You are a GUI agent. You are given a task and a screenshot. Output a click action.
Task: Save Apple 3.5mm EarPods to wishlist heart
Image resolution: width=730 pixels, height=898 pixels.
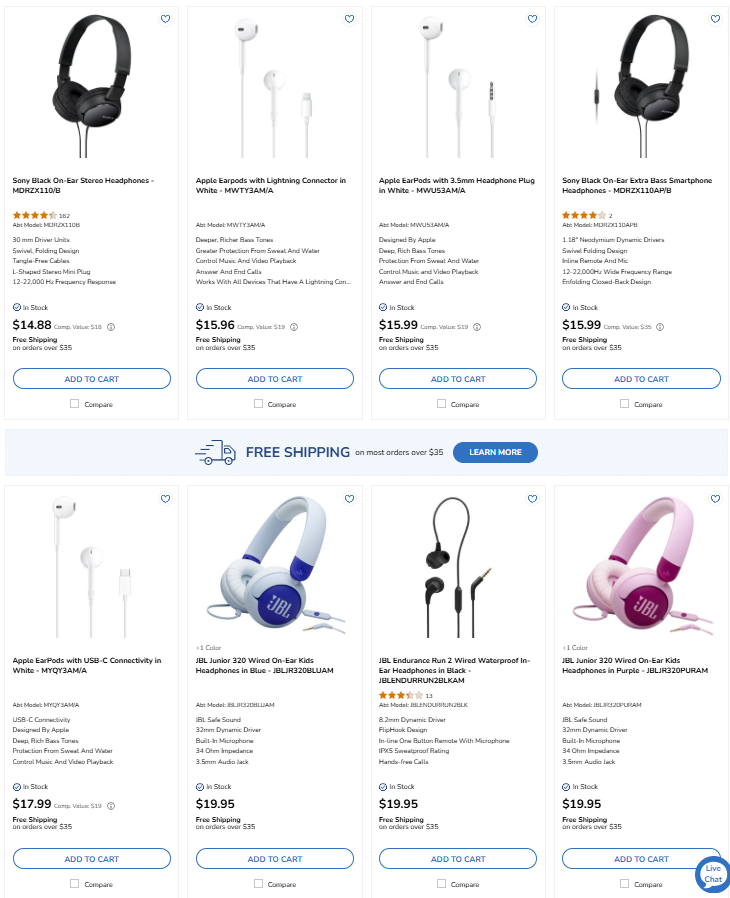tap(532, 19)
